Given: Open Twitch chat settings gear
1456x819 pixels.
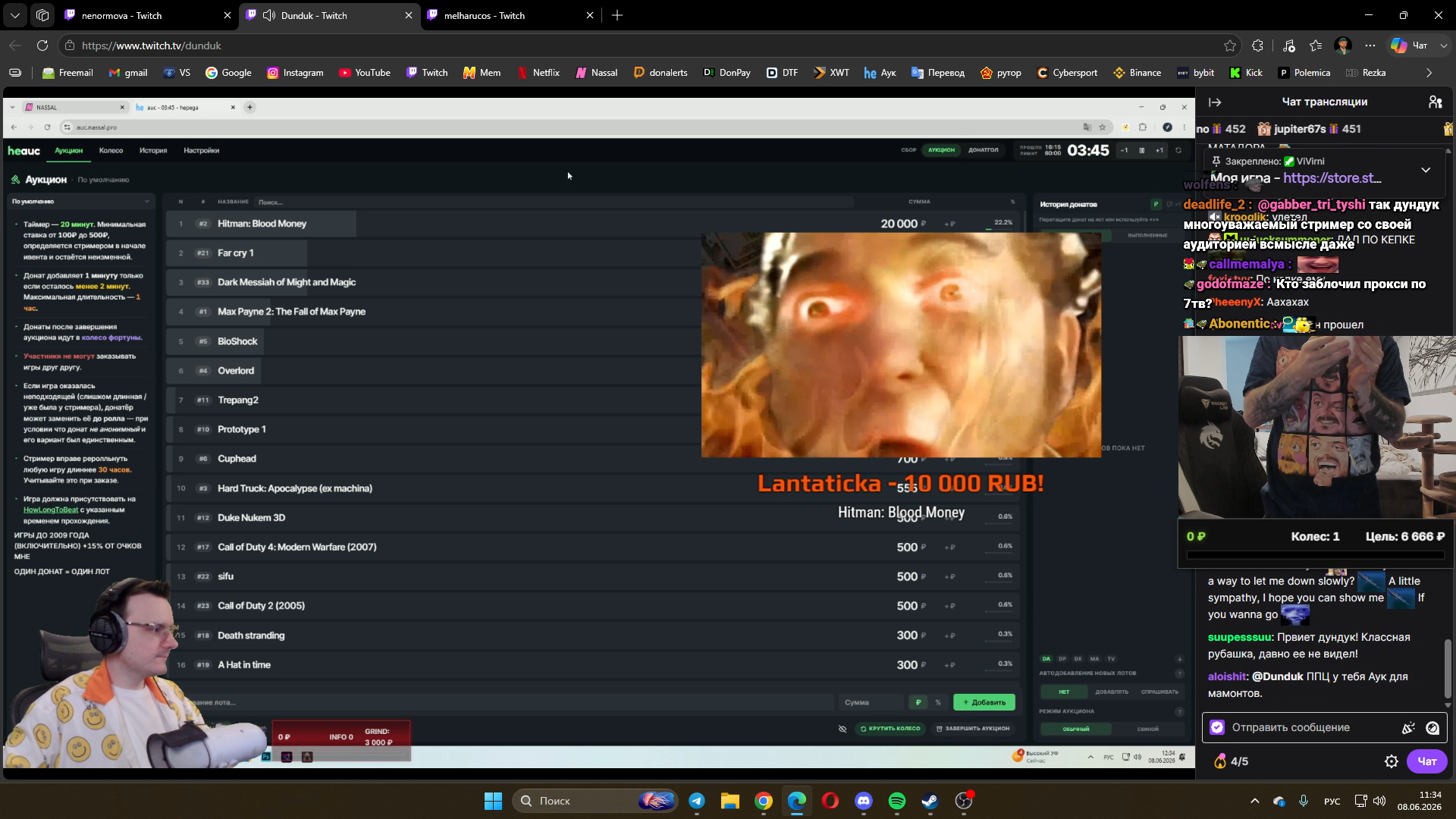Looking at the screenshot, I should (x=1392, y=761).
